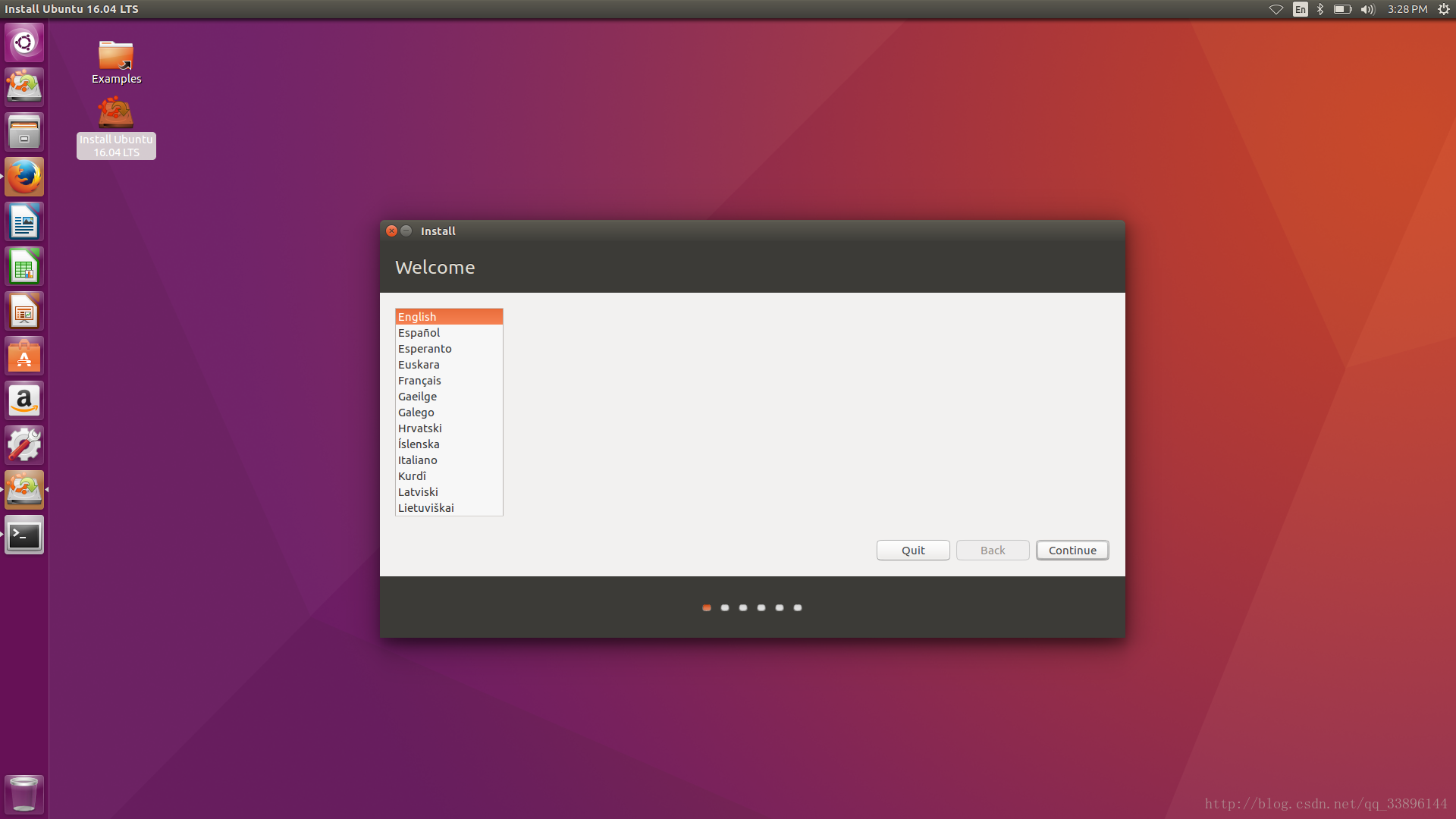
Task: Select Esperanto in the language list
Action: click(x=449, y=349)
